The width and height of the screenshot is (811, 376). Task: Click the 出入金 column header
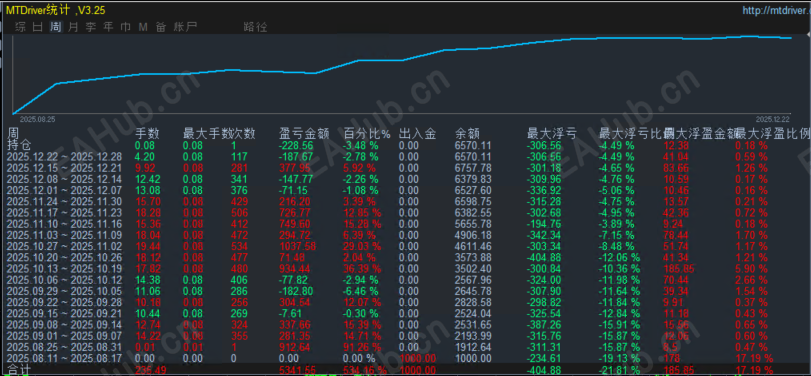(x=417, y=133)
